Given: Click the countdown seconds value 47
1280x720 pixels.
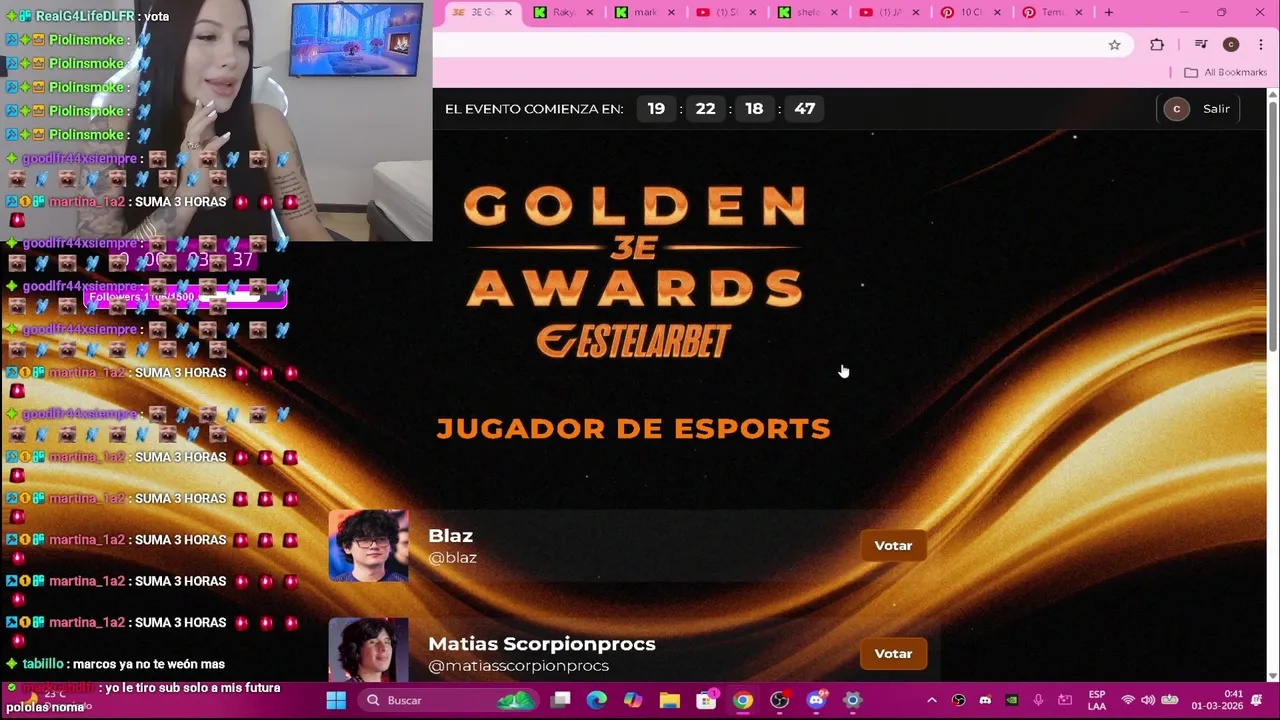Looking at the screenshot, I should point(805,108).
